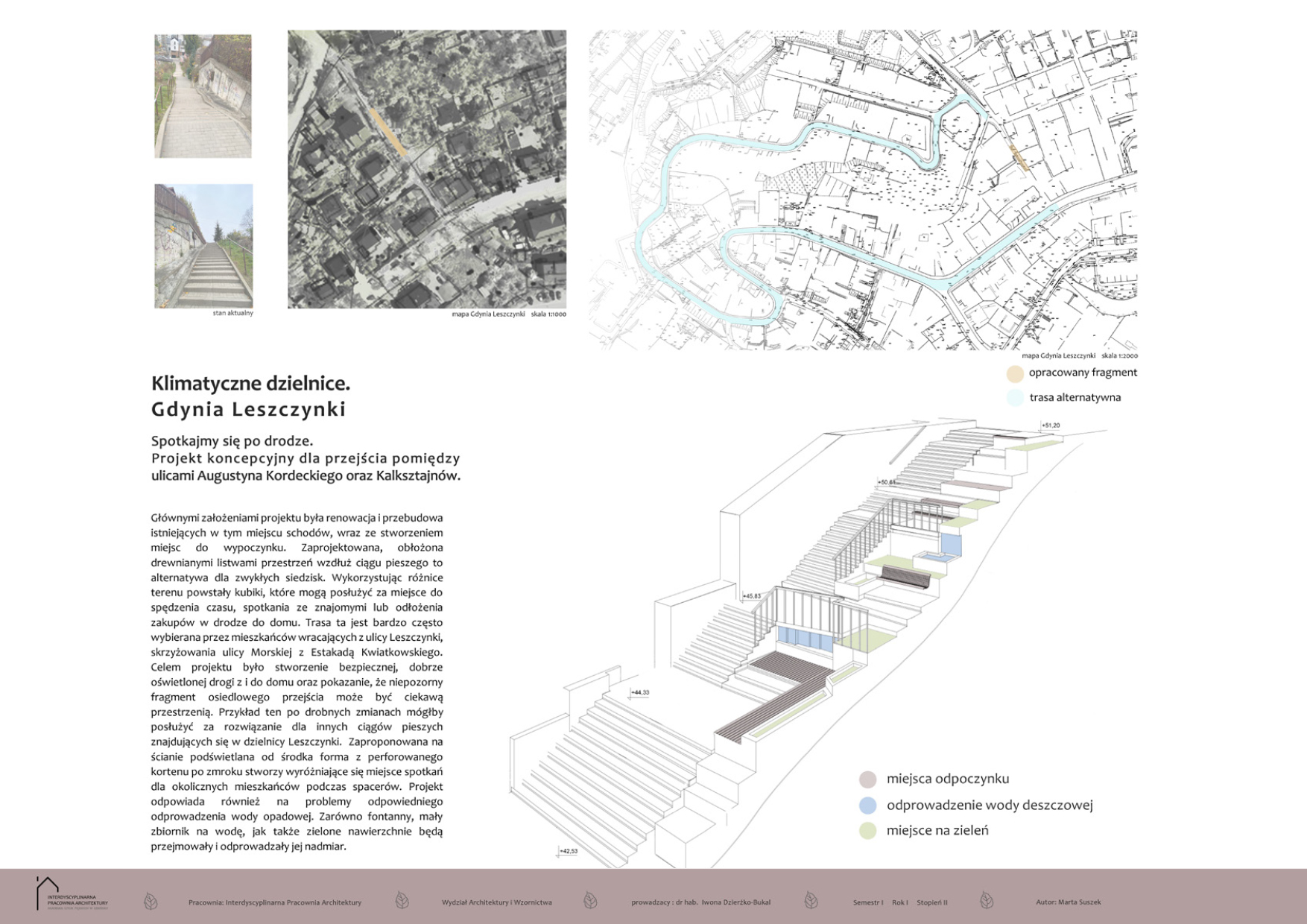Click the grayscale aerial map of Gdynia Leszczynki
The width and height of the screenshot is (1307, 924).
427,169
